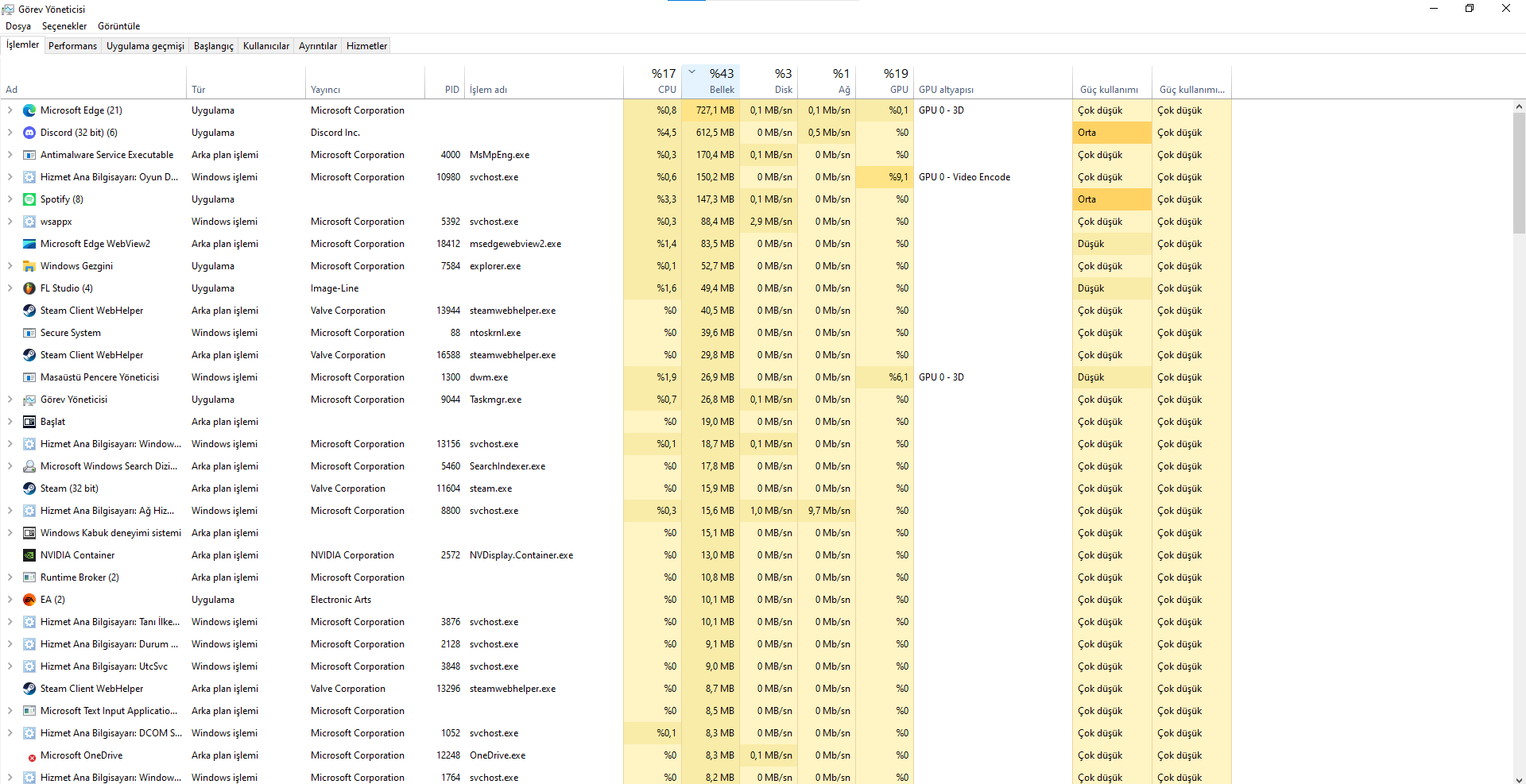Viewport: 1526px width, 784px height.
Task: Open the Ayrıntılar tab
Action: point(318,46)
